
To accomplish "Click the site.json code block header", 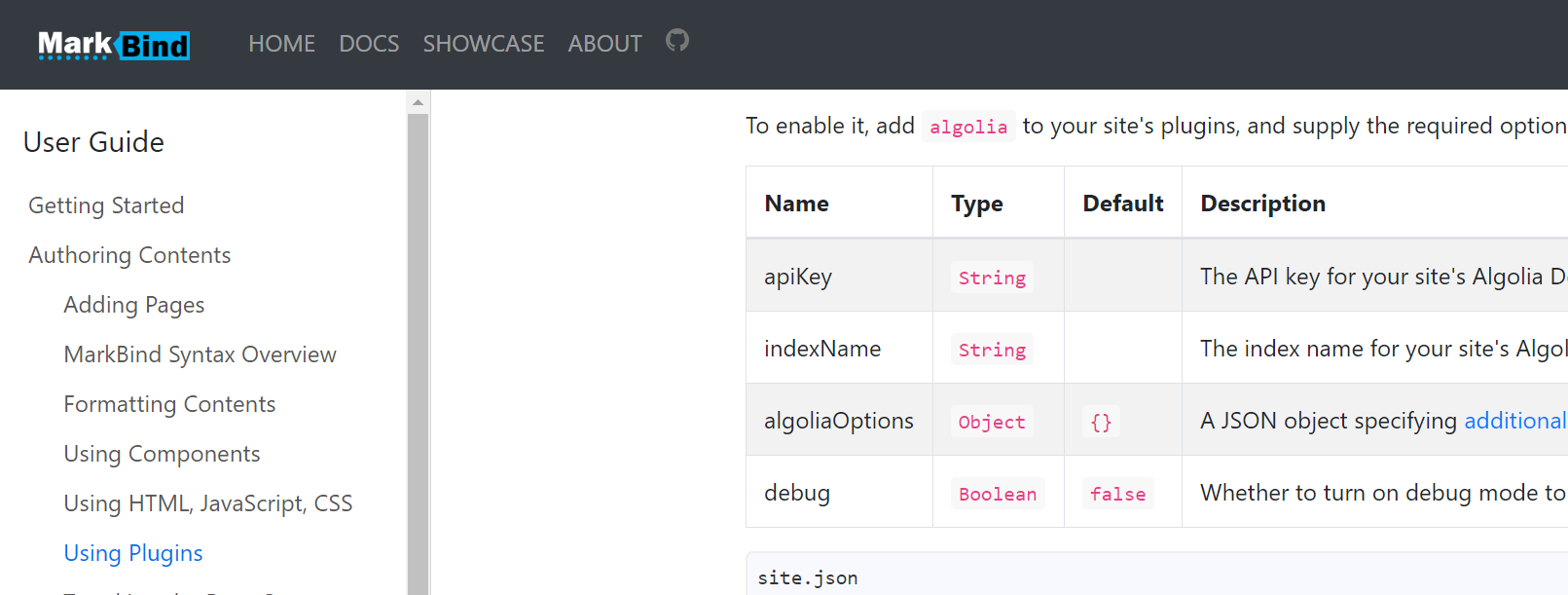I will [808, 577].
